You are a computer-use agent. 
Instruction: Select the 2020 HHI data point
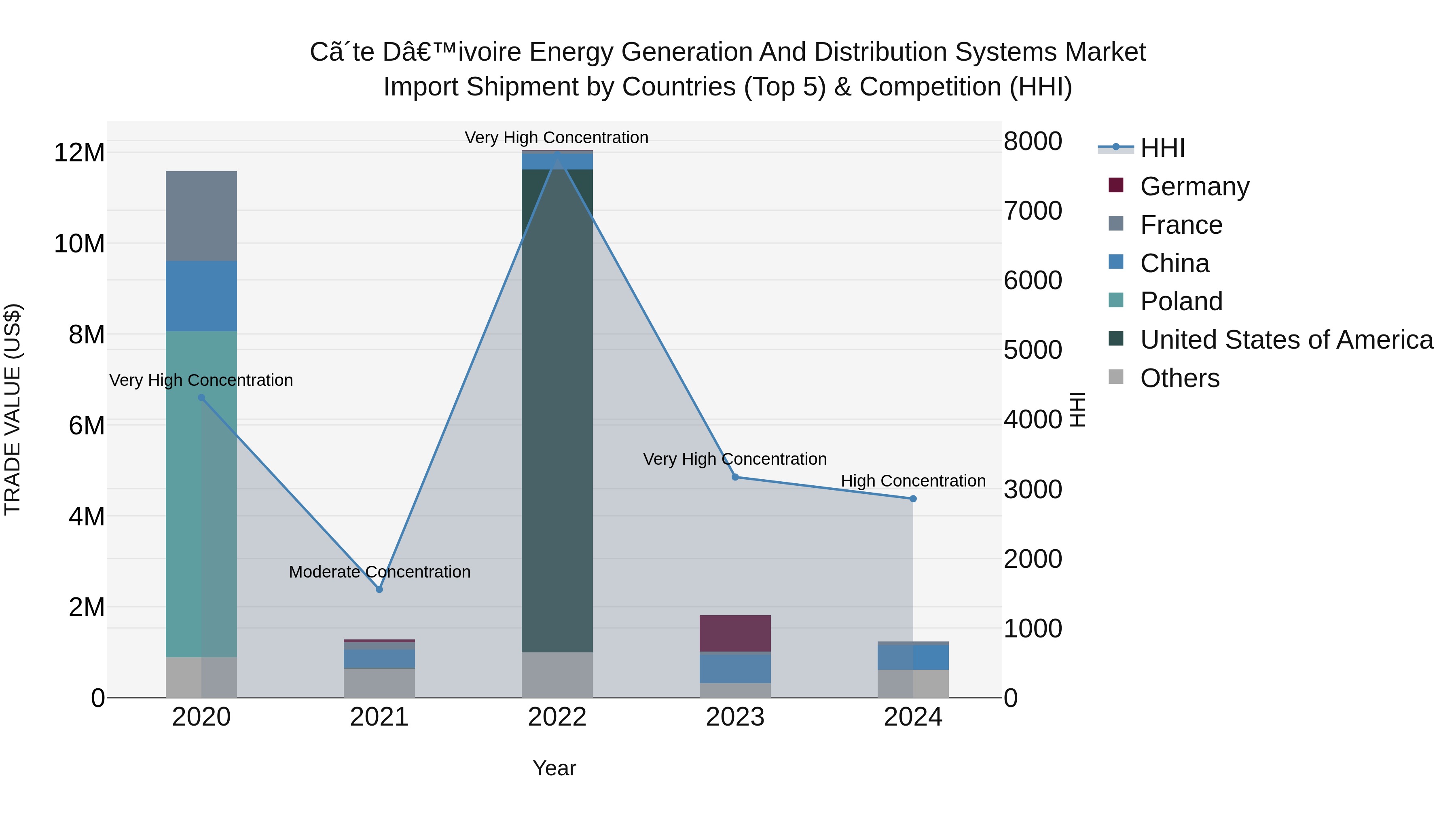coord(201,397)
